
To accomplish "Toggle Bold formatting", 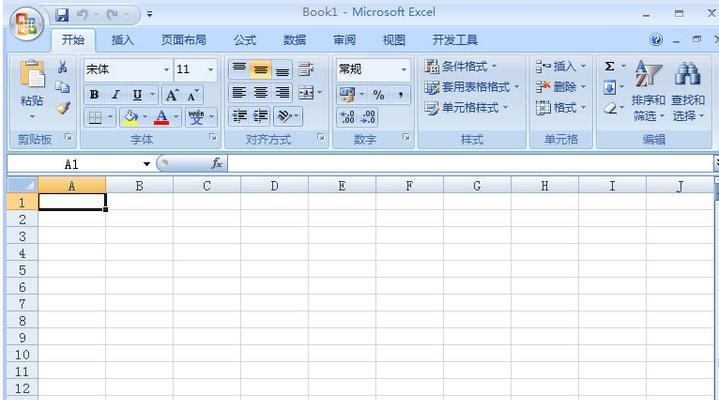I will 94,94.
